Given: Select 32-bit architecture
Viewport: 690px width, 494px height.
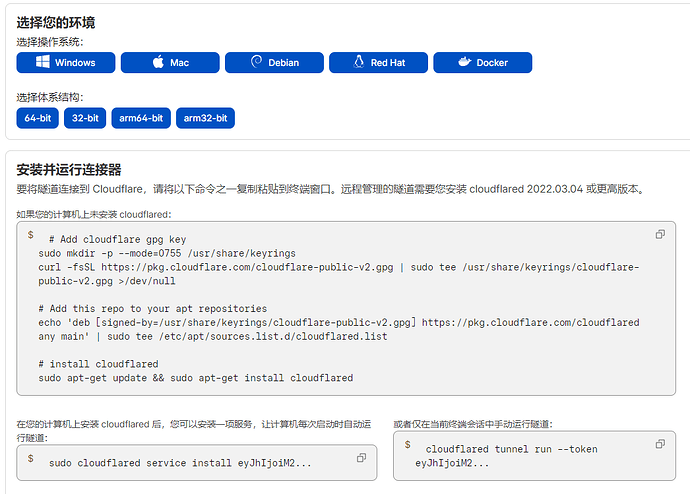Looking at the screenshot, I should click(85, 118).
